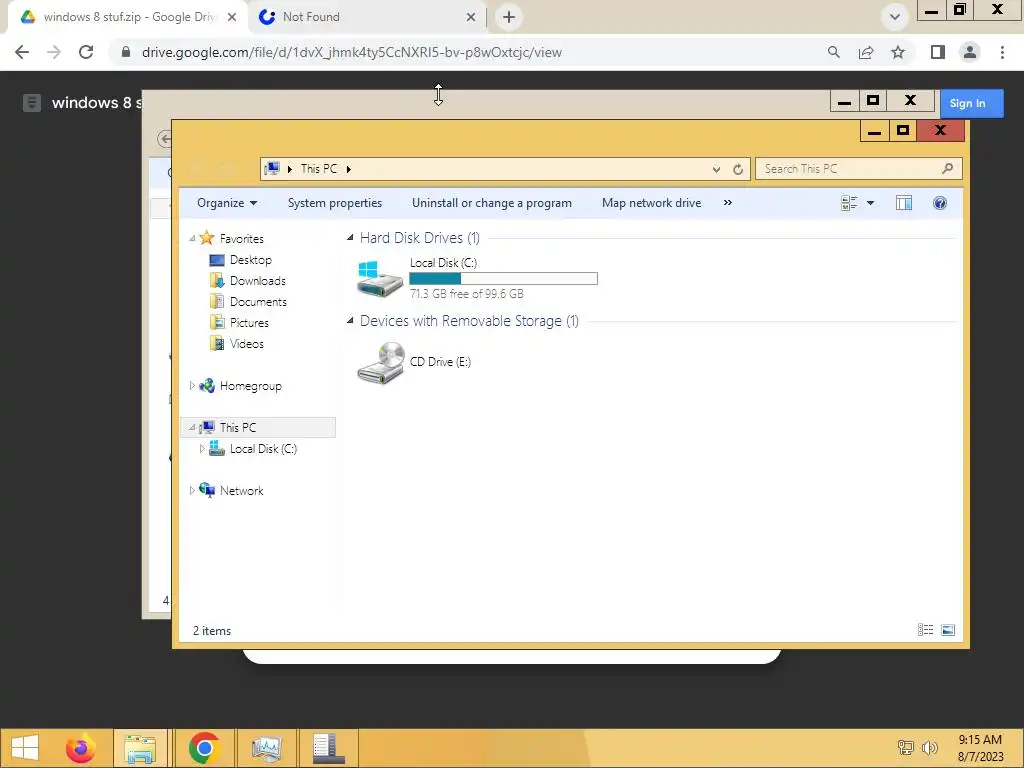This screenshot has height=768, width=1024.
Task: Switch to details view icon in status bar
Action: 925,630
